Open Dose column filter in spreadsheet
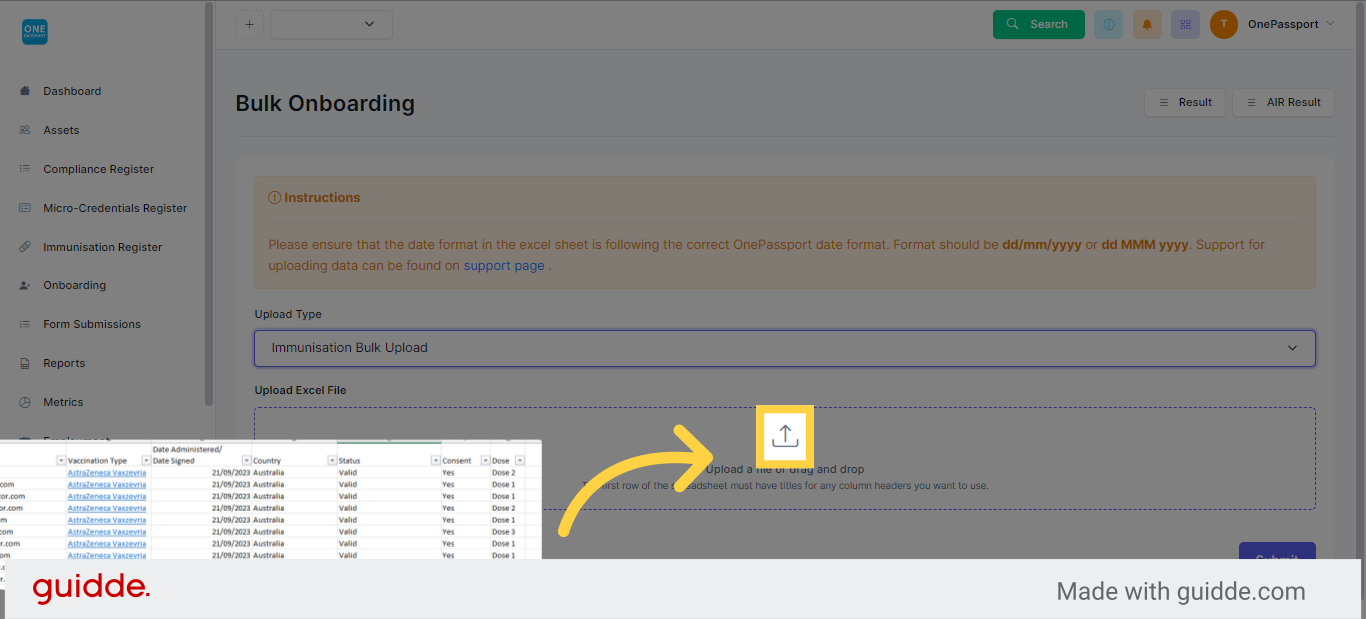 [x=520, y=461]
